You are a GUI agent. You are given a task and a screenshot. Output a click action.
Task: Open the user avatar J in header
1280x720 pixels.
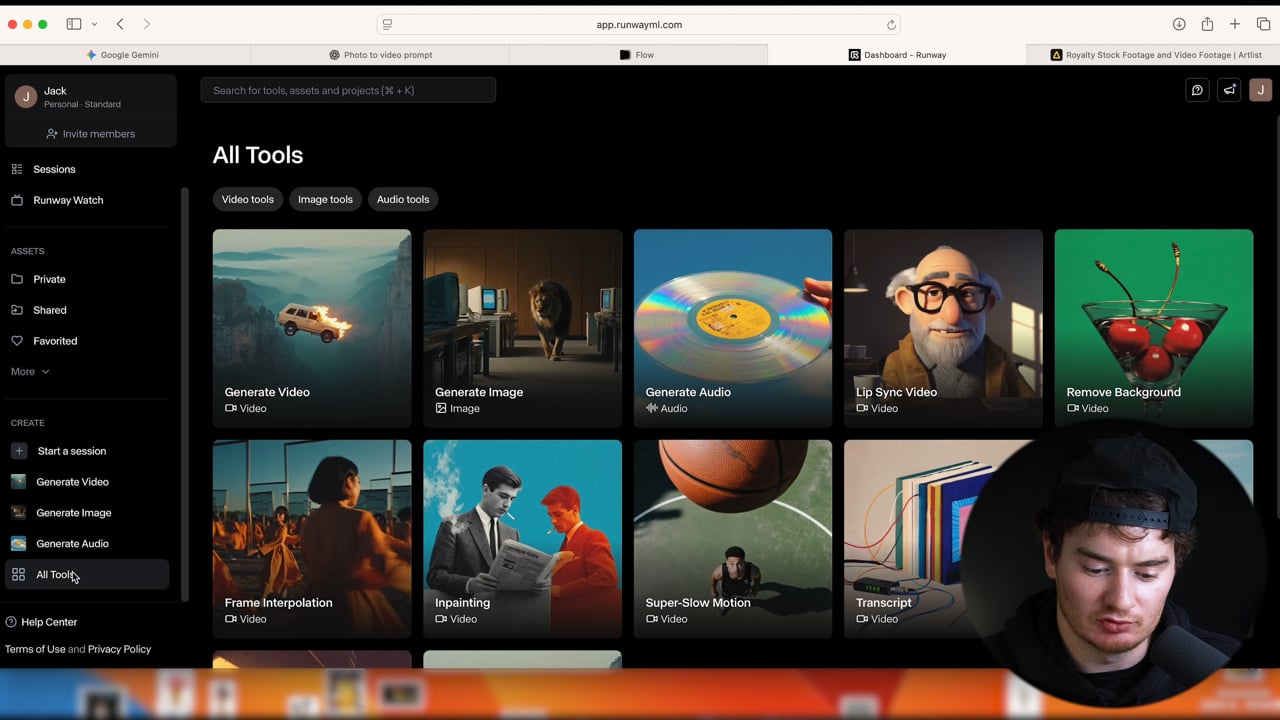tap(1260, 90)
